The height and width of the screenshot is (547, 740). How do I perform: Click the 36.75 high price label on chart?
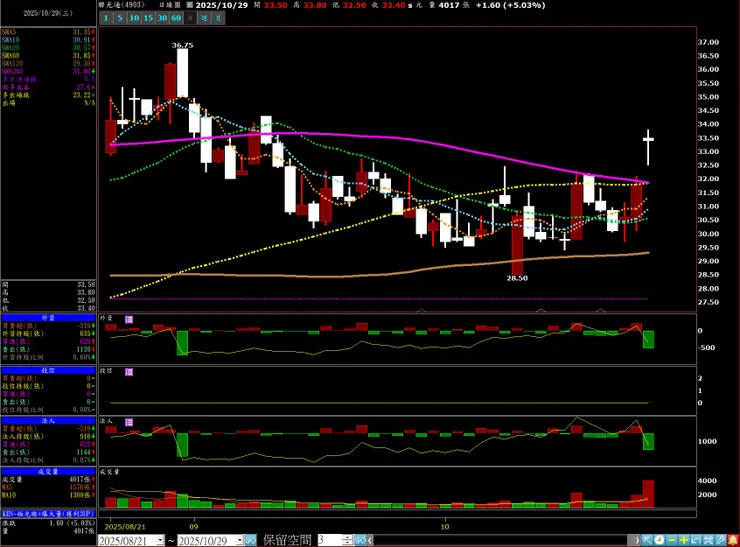(182, 45)
